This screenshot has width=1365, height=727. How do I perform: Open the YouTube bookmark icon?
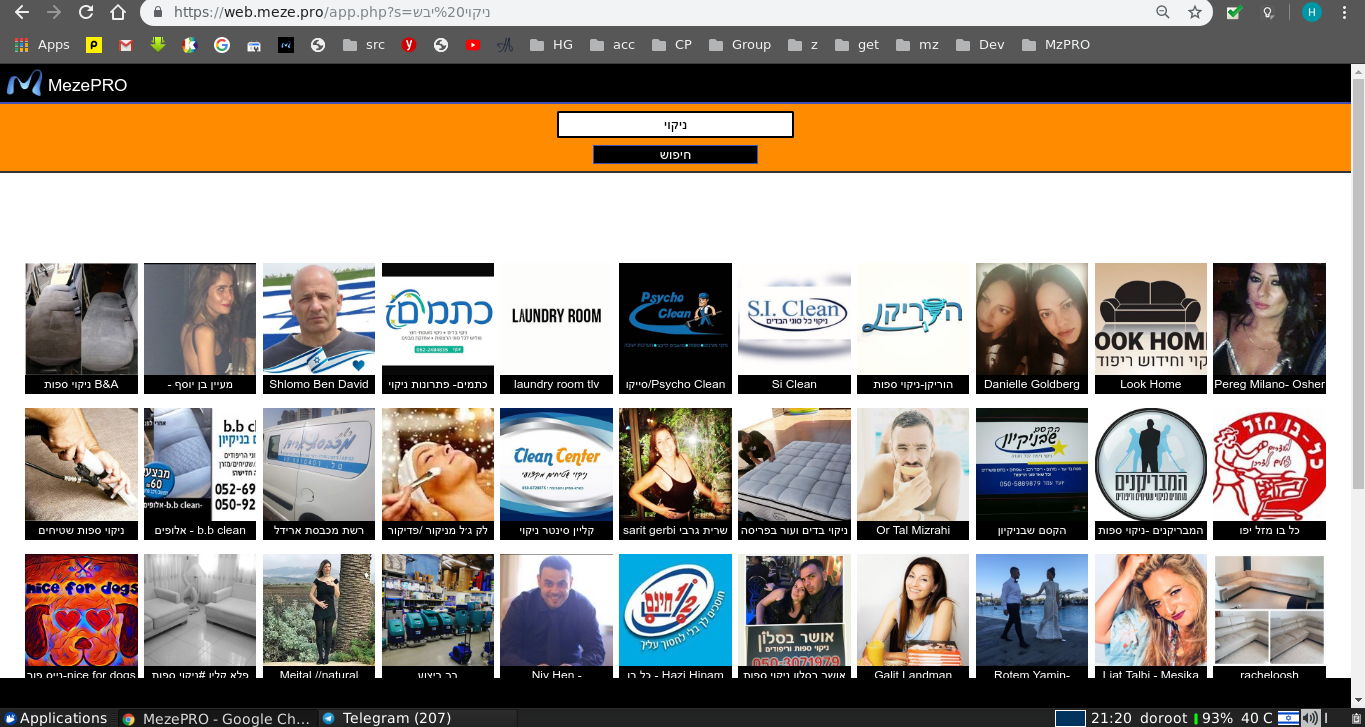click(x=472, y=44)
